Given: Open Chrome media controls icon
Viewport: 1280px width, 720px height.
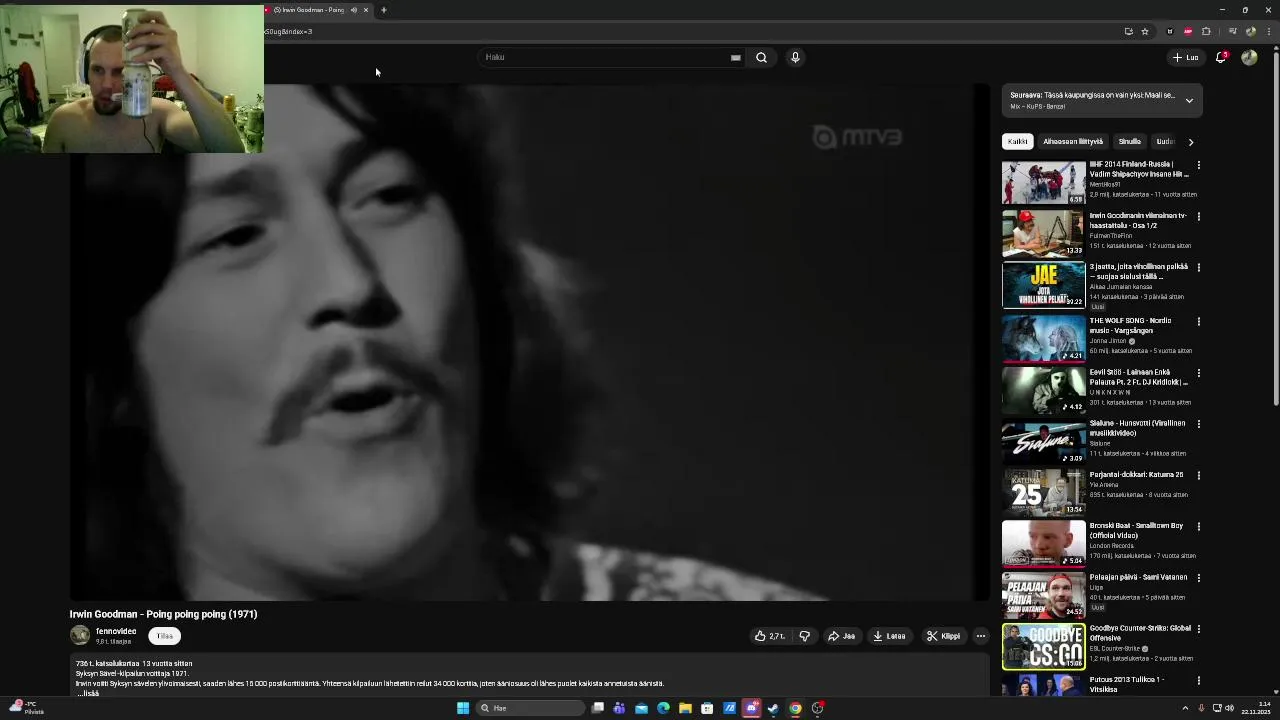Looking at the screenshot, I should point(1232,31).
